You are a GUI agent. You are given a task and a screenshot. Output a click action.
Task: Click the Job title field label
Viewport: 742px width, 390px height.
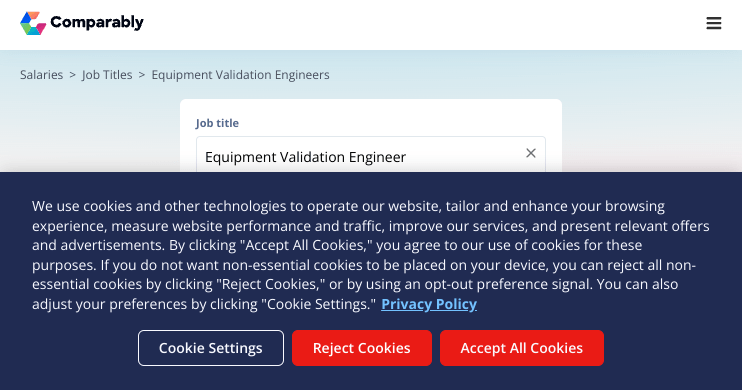(217, 123)
